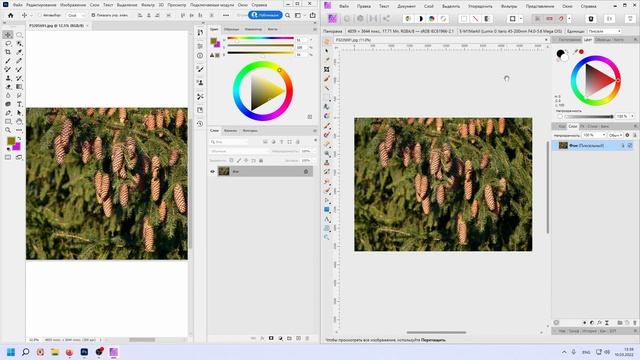The image size is (640, 360).
Task: Click Affinity color opacity slider
Action: [589, 116]
